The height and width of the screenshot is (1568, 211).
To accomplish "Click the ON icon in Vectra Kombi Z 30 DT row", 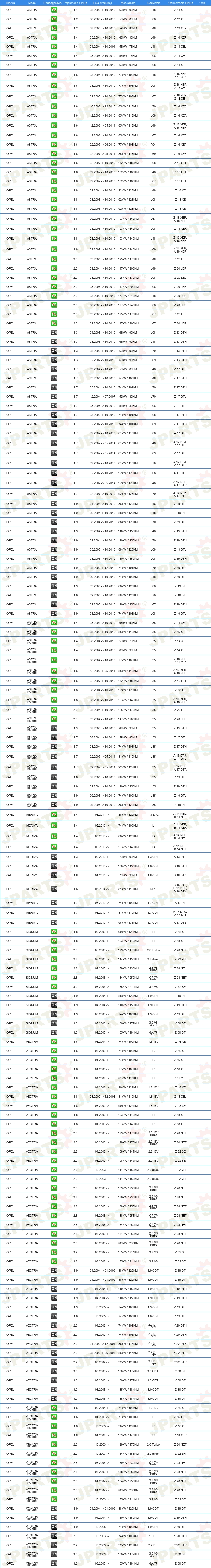I will pyautogui.click(x=54, y=1563).
